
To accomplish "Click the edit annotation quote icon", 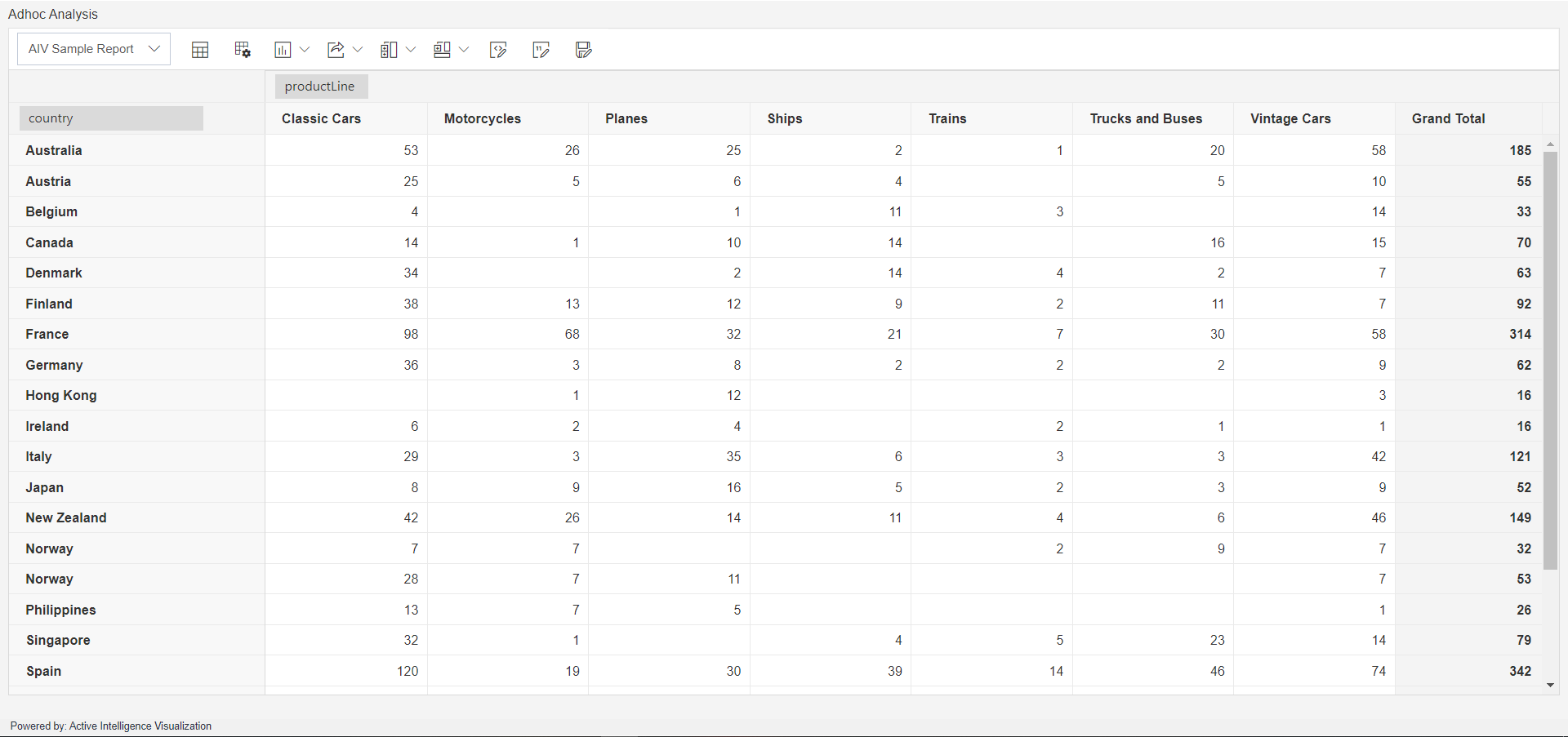I will [x=541, y=50].
